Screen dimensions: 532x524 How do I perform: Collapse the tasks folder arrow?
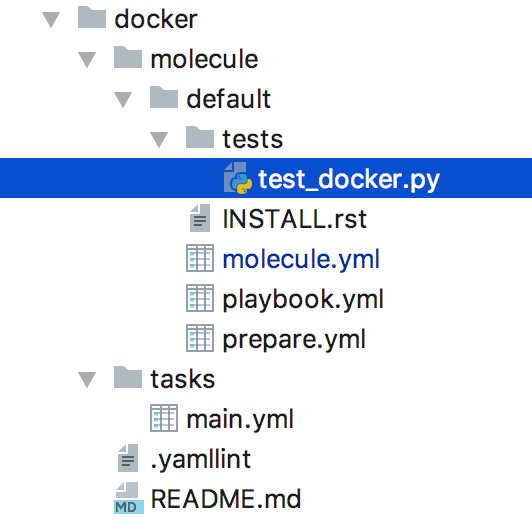(87, 380)
